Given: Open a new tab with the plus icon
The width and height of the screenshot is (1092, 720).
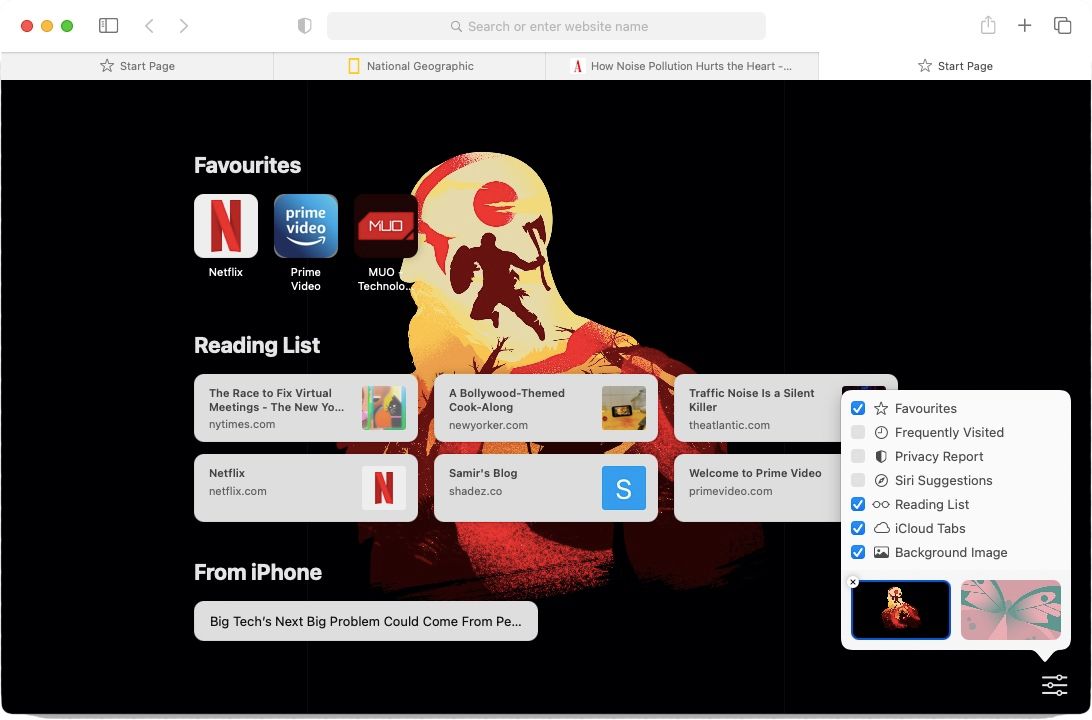Looking at the screenshot, I should (1024, 25).
